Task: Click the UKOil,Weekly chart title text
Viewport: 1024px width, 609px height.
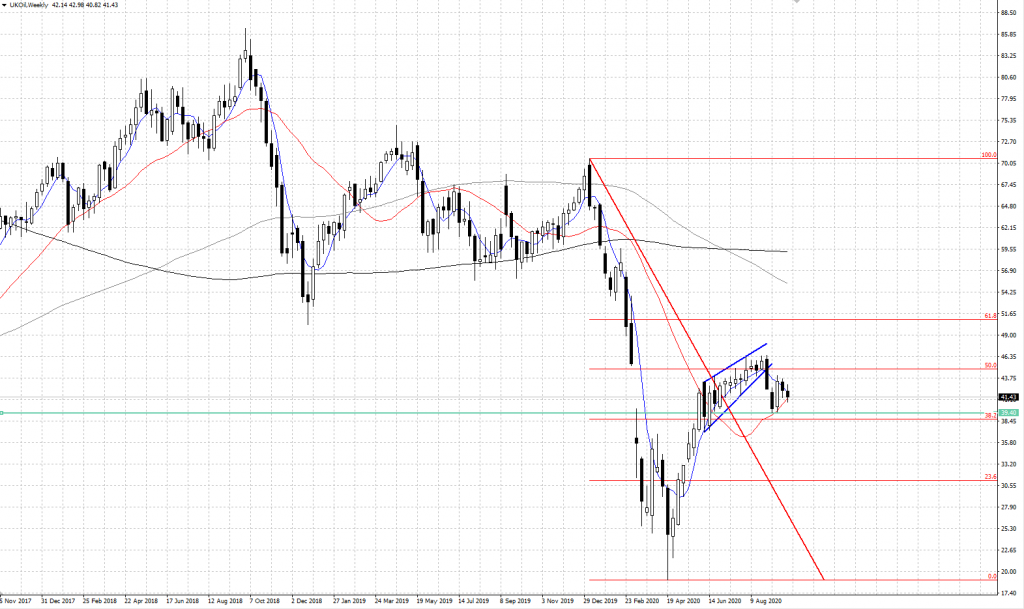Action: point(32,6)
